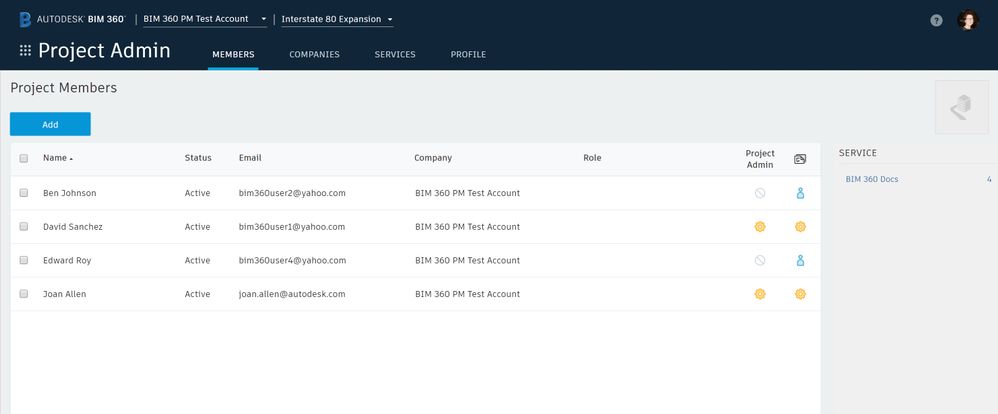Click Edward Roy's Project Admin disabled icon

[x=760, y=261]
